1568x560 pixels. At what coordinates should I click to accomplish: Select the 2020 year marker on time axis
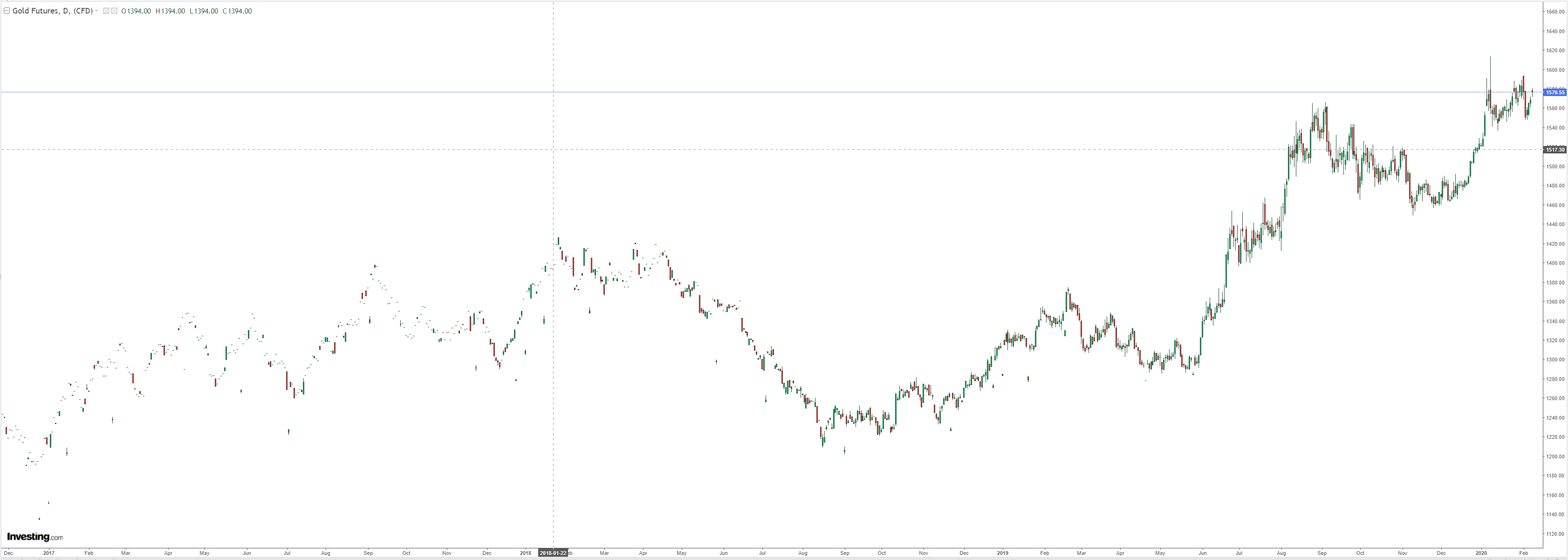click(x=1481, y=553)
